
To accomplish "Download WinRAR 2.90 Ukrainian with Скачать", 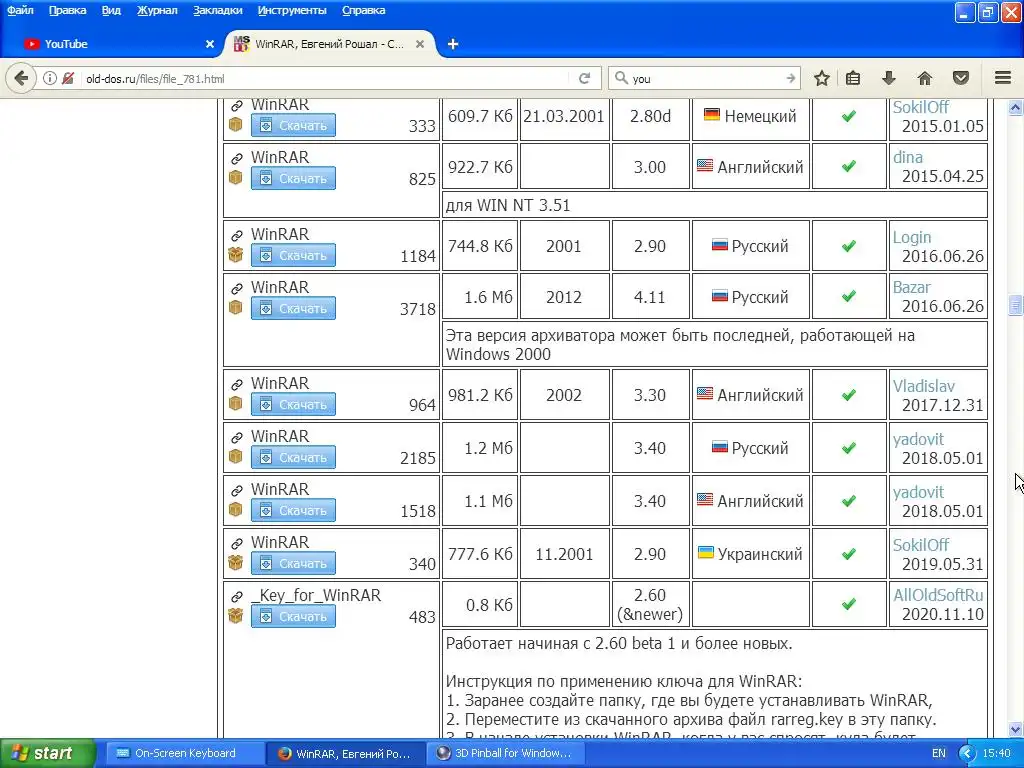I will [x=293, y=563].
